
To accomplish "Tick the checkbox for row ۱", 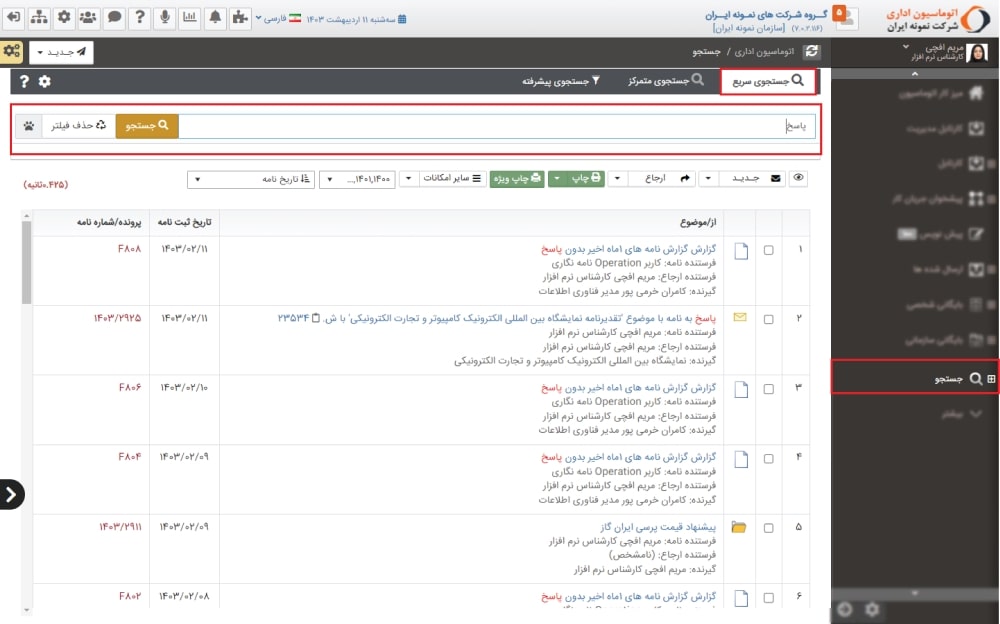I will click(769, 250).
